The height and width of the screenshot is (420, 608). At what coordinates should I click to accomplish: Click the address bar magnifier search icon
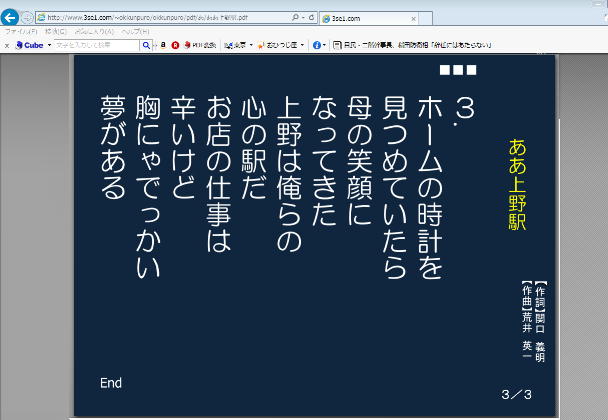click(x=295, y=17)
